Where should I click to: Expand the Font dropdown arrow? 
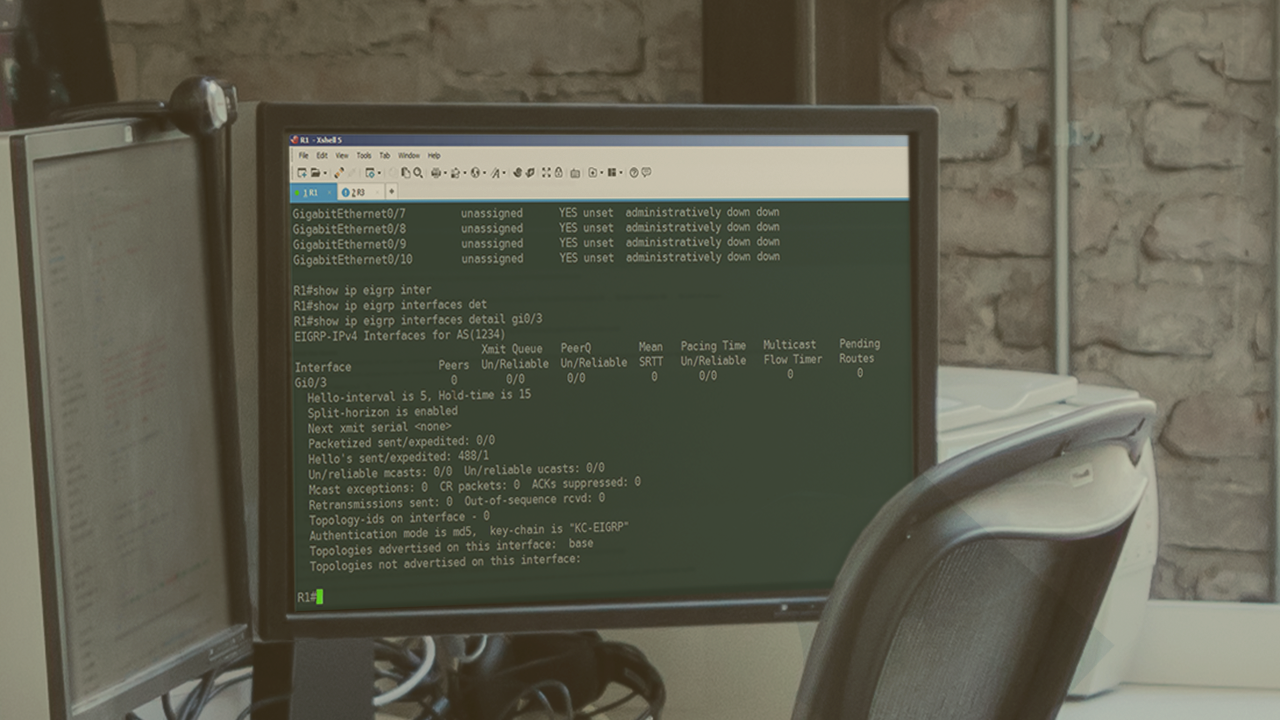click(505, 173)
